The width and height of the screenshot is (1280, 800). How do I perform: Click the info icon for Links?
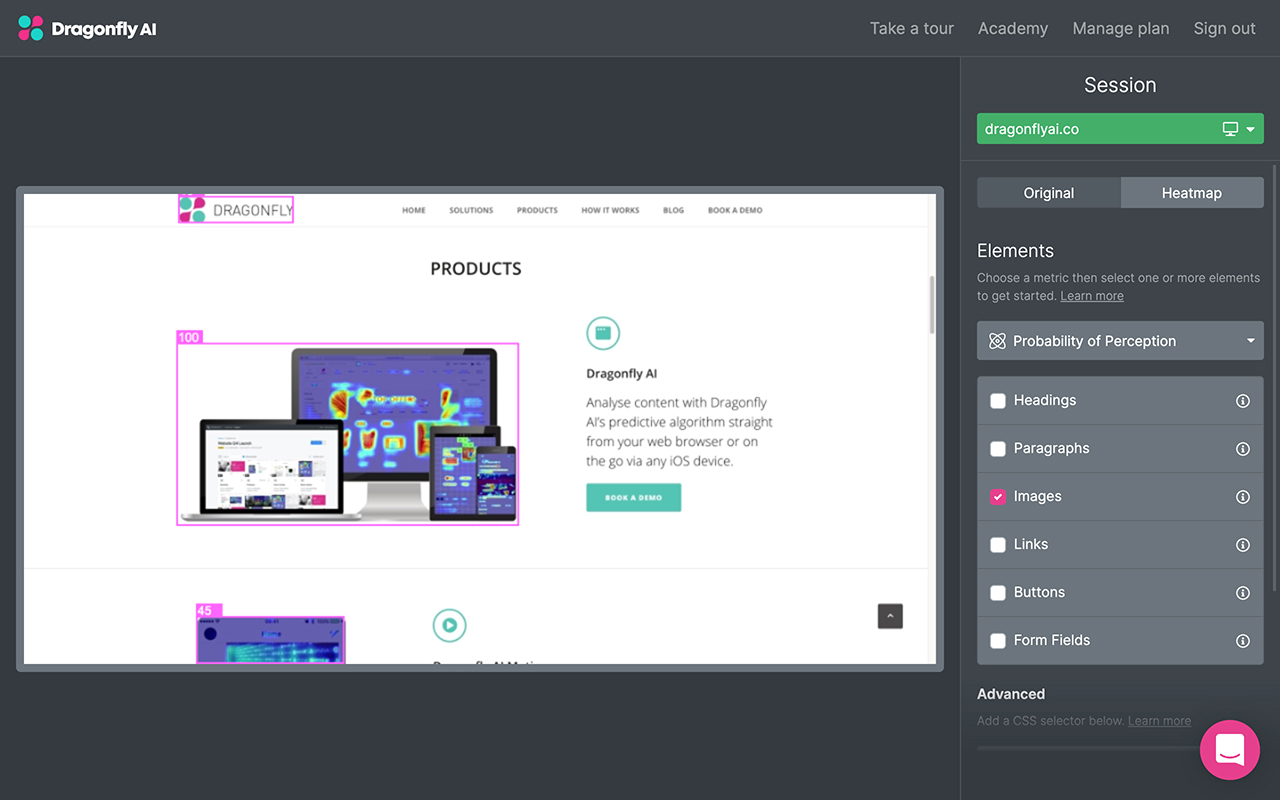[x=1243, y=545]
